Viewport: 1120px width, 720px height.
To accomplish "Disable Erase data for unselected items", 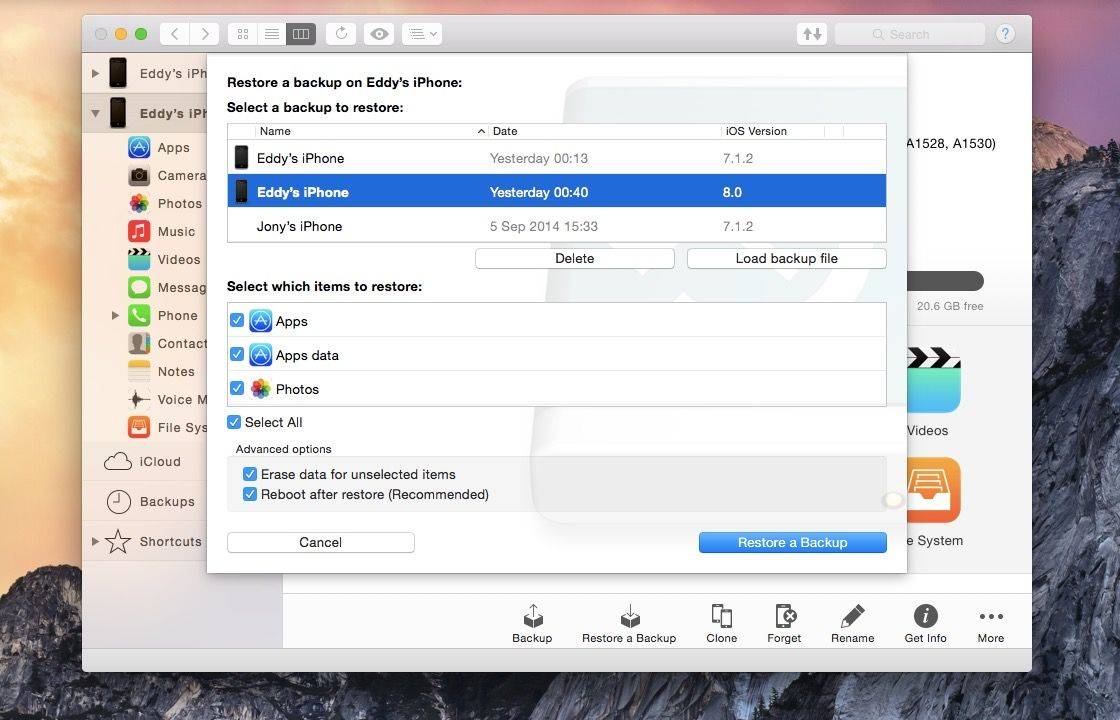I will 250,474.
